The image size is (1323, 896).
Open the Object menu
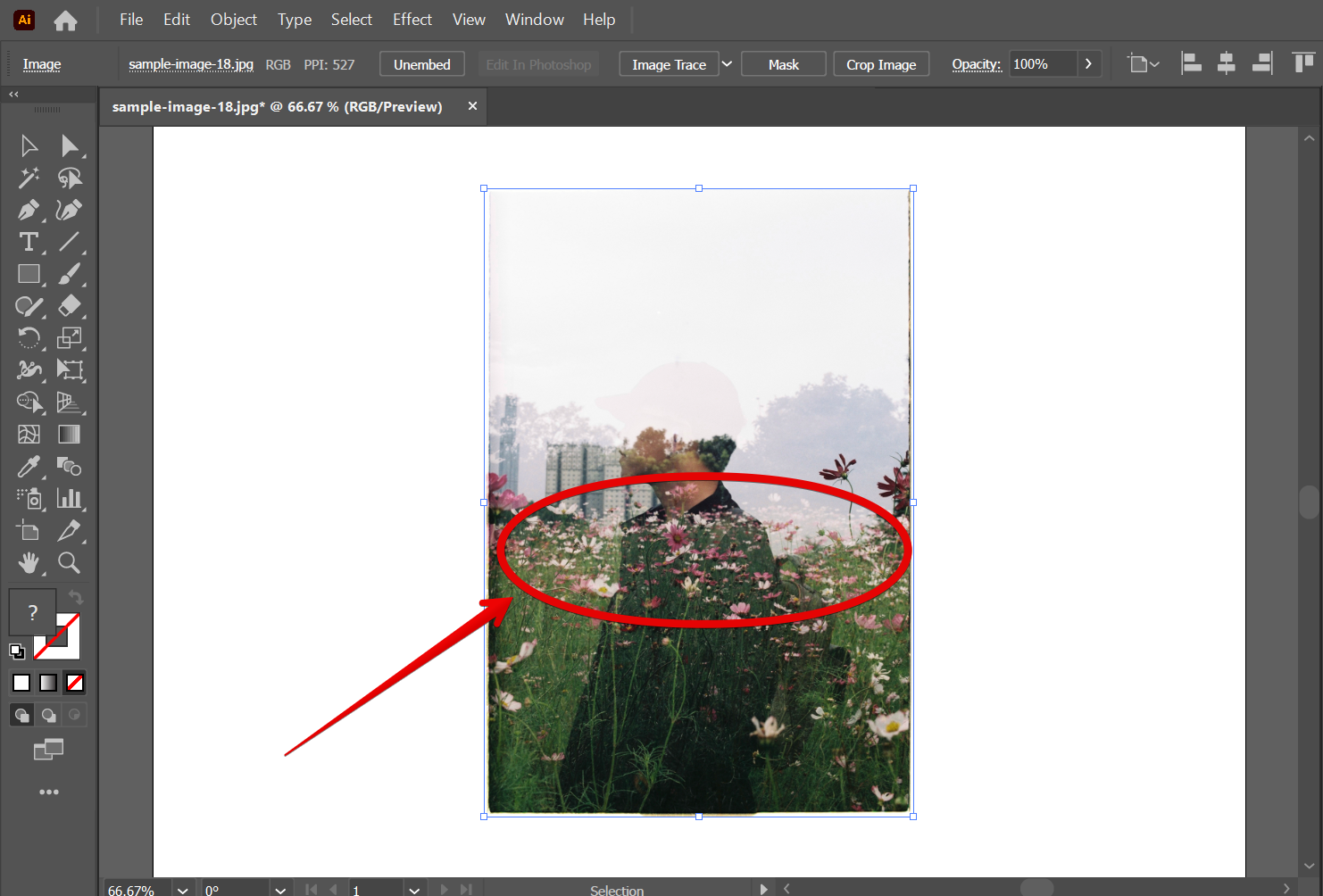point(233,20)
